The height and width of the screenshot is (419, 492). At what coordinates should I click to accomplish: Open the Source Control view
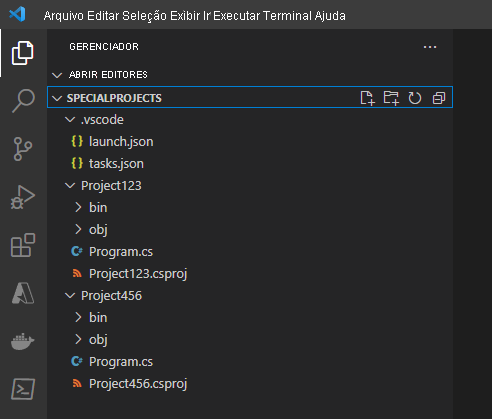[x=23, y=149]
